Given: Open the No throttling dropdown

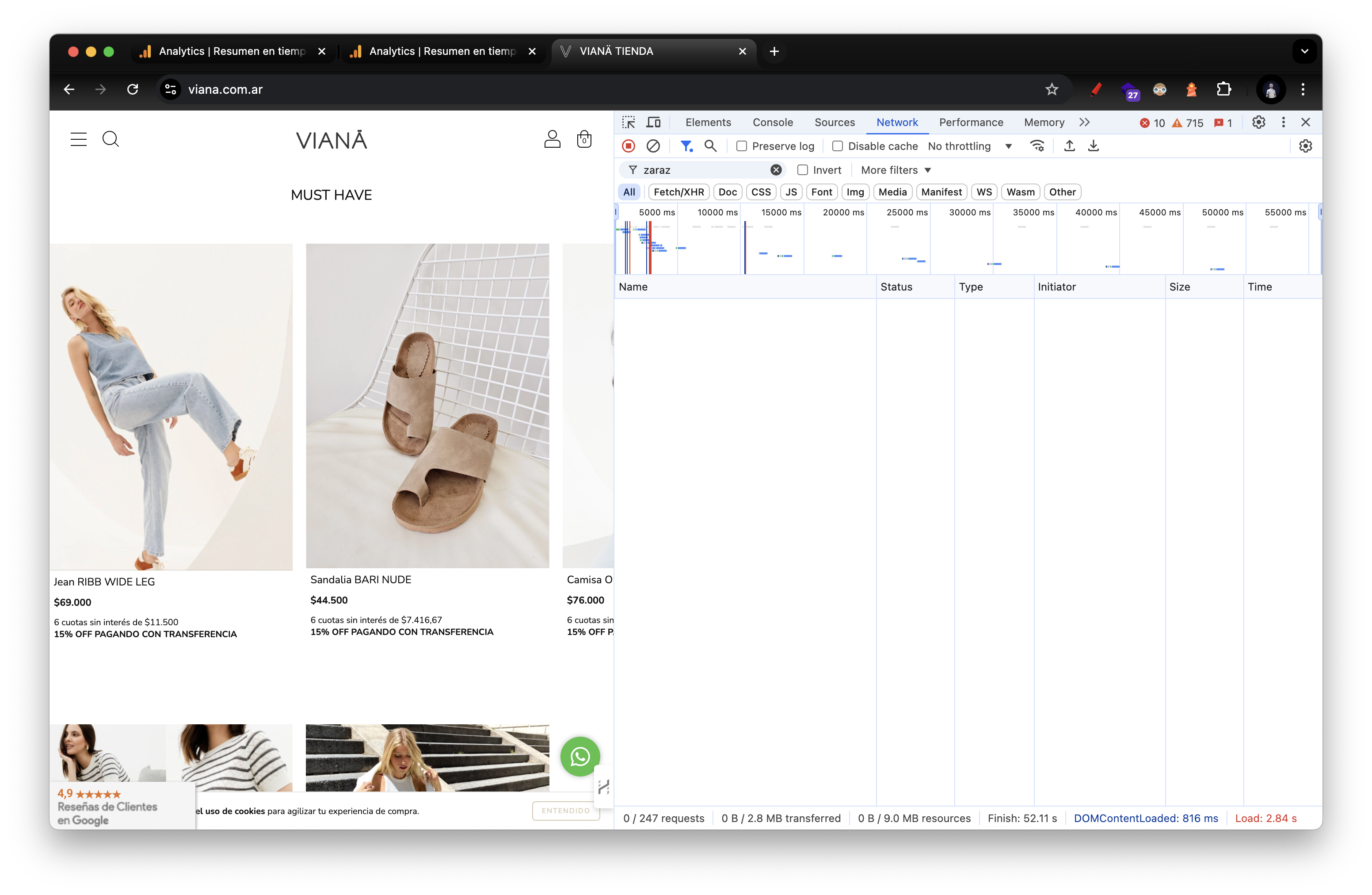Looking at the screenshot, I should tap(970, 146).
